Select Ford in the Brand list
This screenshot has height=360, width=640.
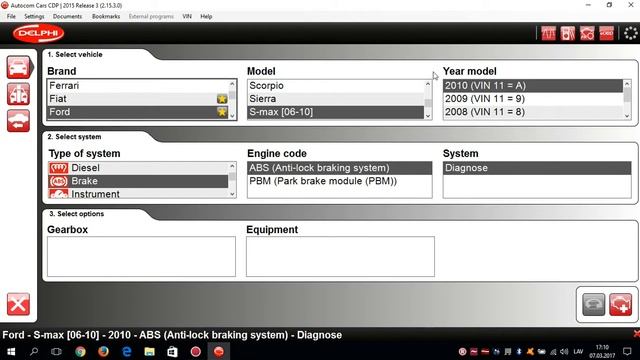click(138, 112)
